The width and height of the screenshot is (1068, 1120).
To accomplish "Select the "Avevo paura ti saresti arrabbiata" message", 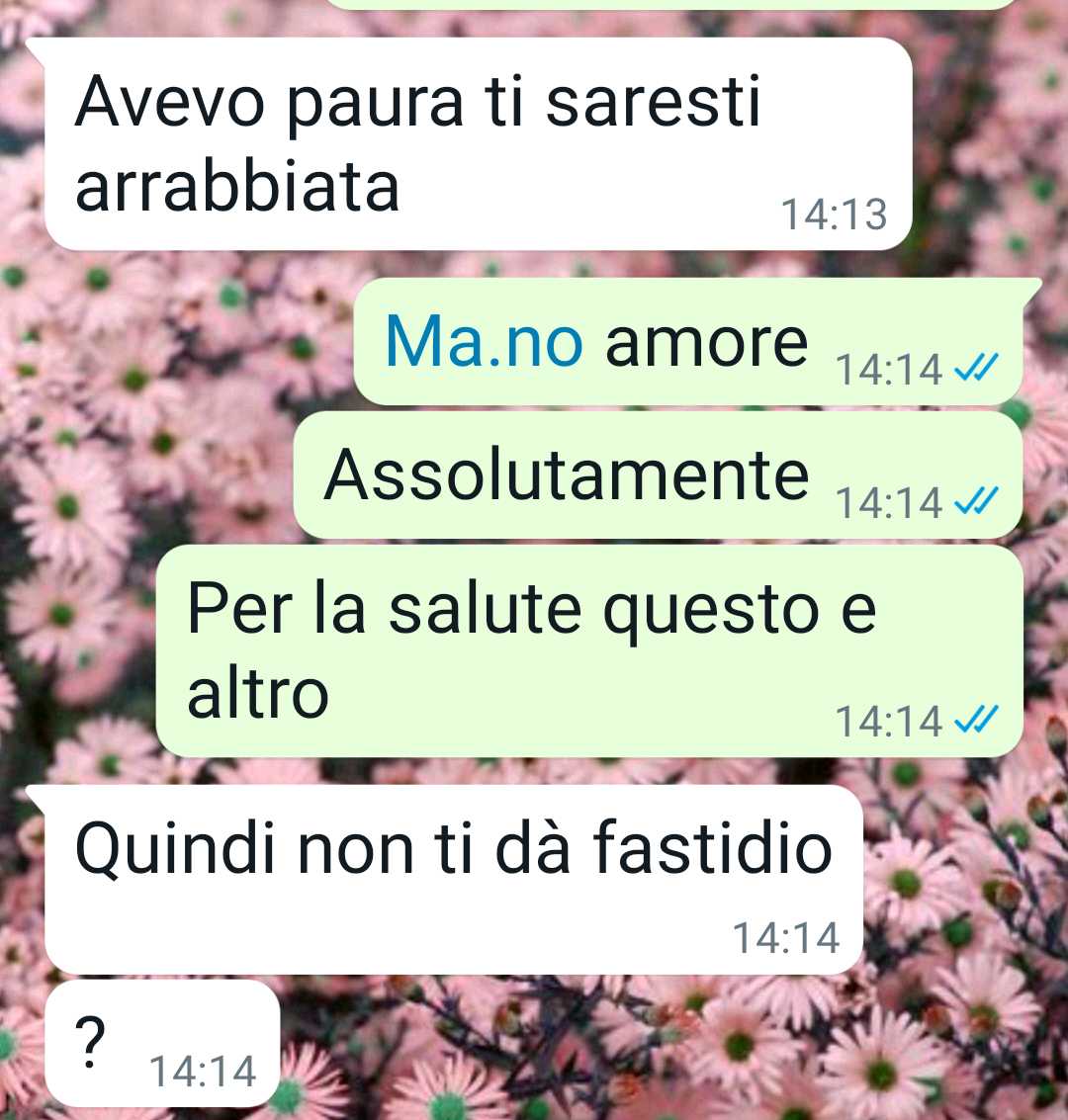I will point(478,143).
